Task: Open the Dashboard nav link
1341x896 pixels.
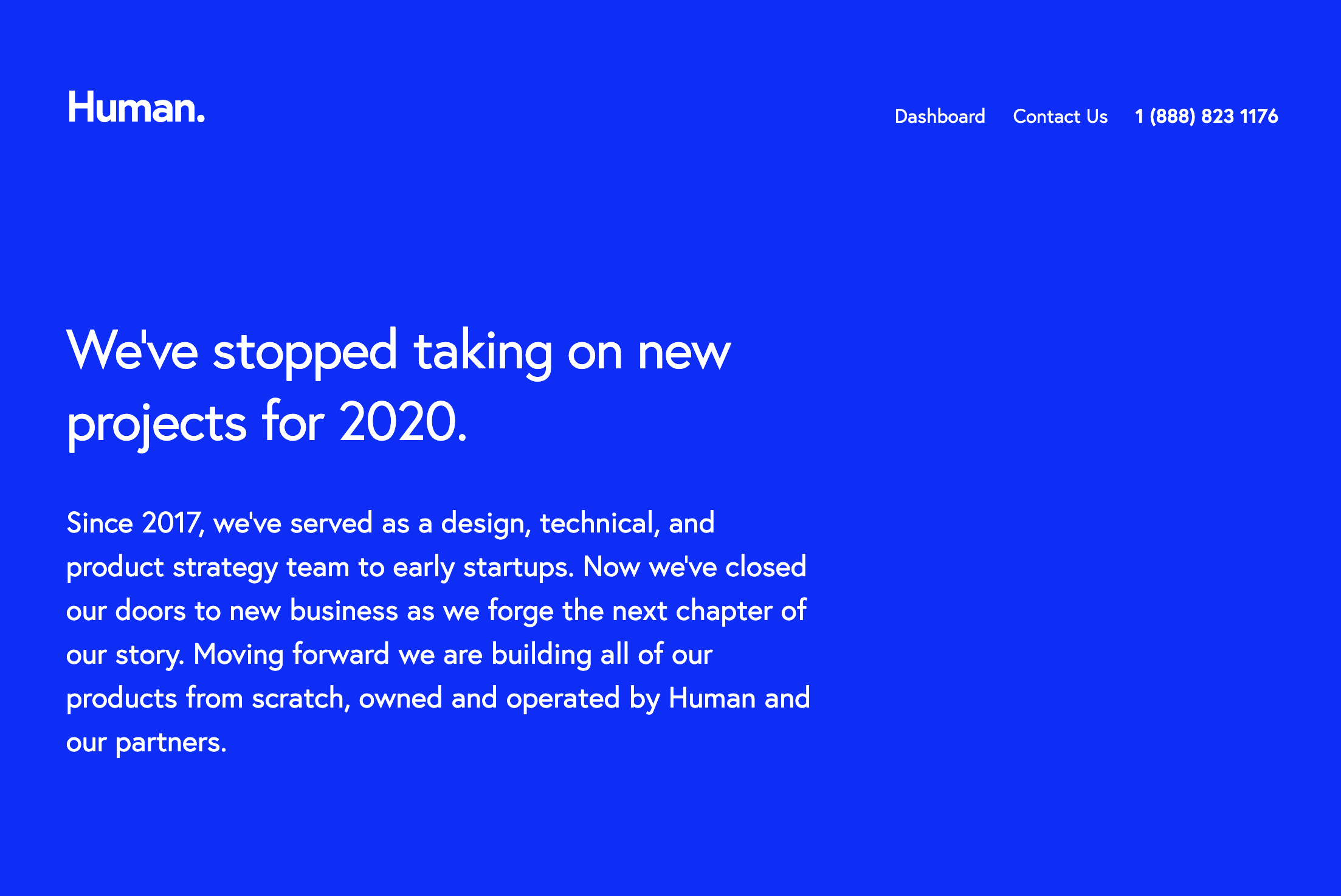Action: tap(940, 116)
